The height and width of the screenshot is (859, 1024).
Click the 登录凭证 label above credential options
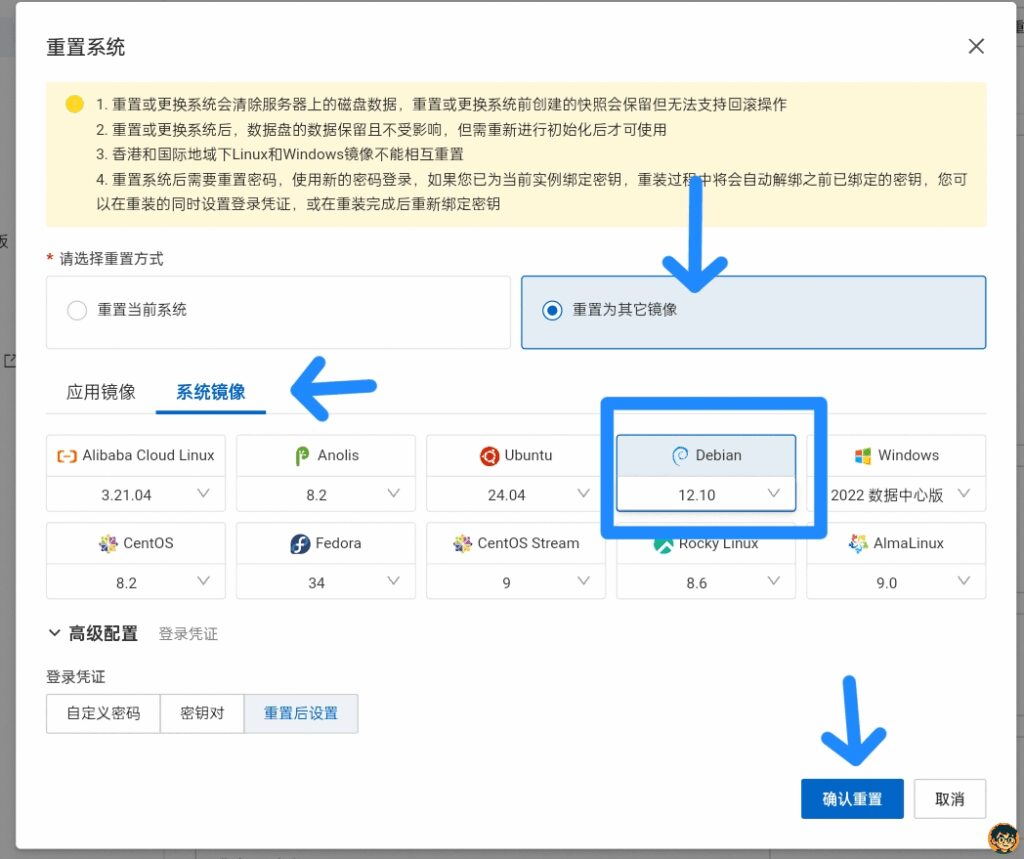point(76,677)
